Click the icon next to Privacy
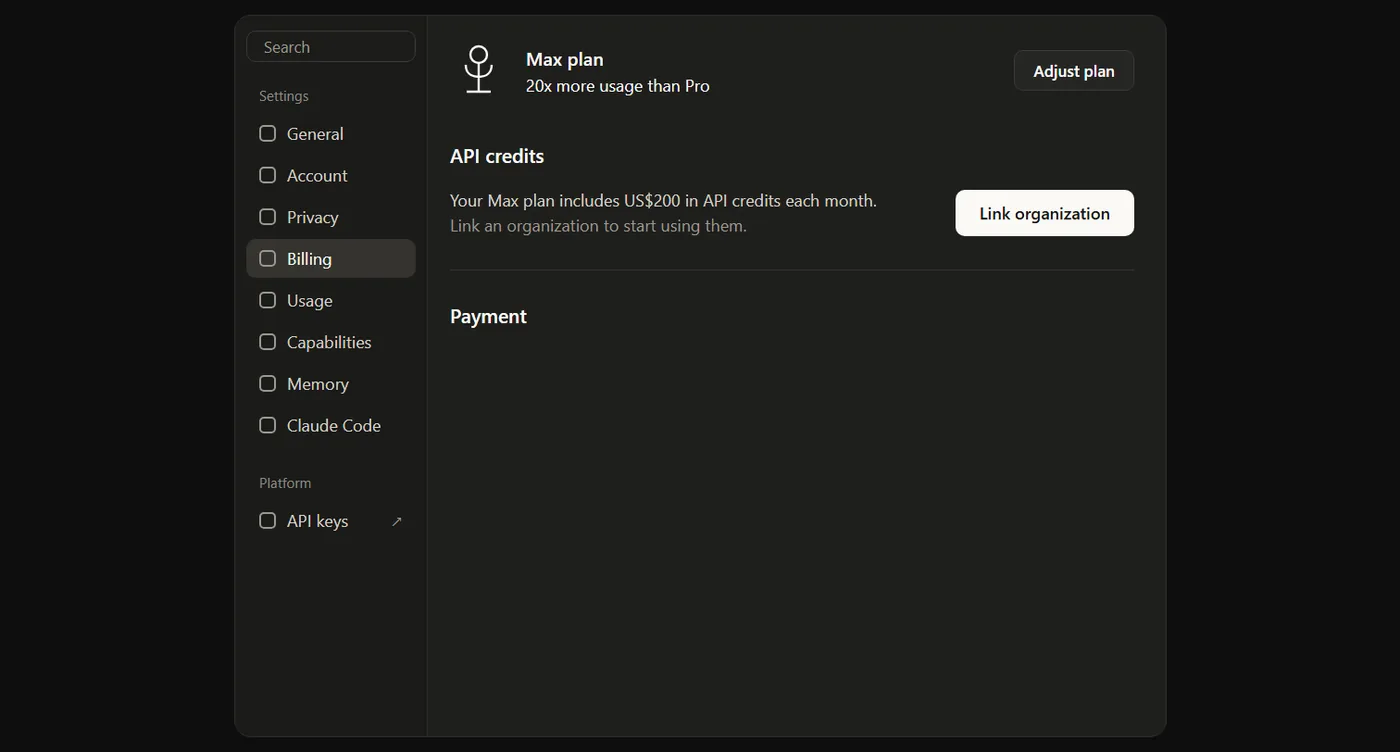This screenshot has width=1400, height=752. coord(267,217)
